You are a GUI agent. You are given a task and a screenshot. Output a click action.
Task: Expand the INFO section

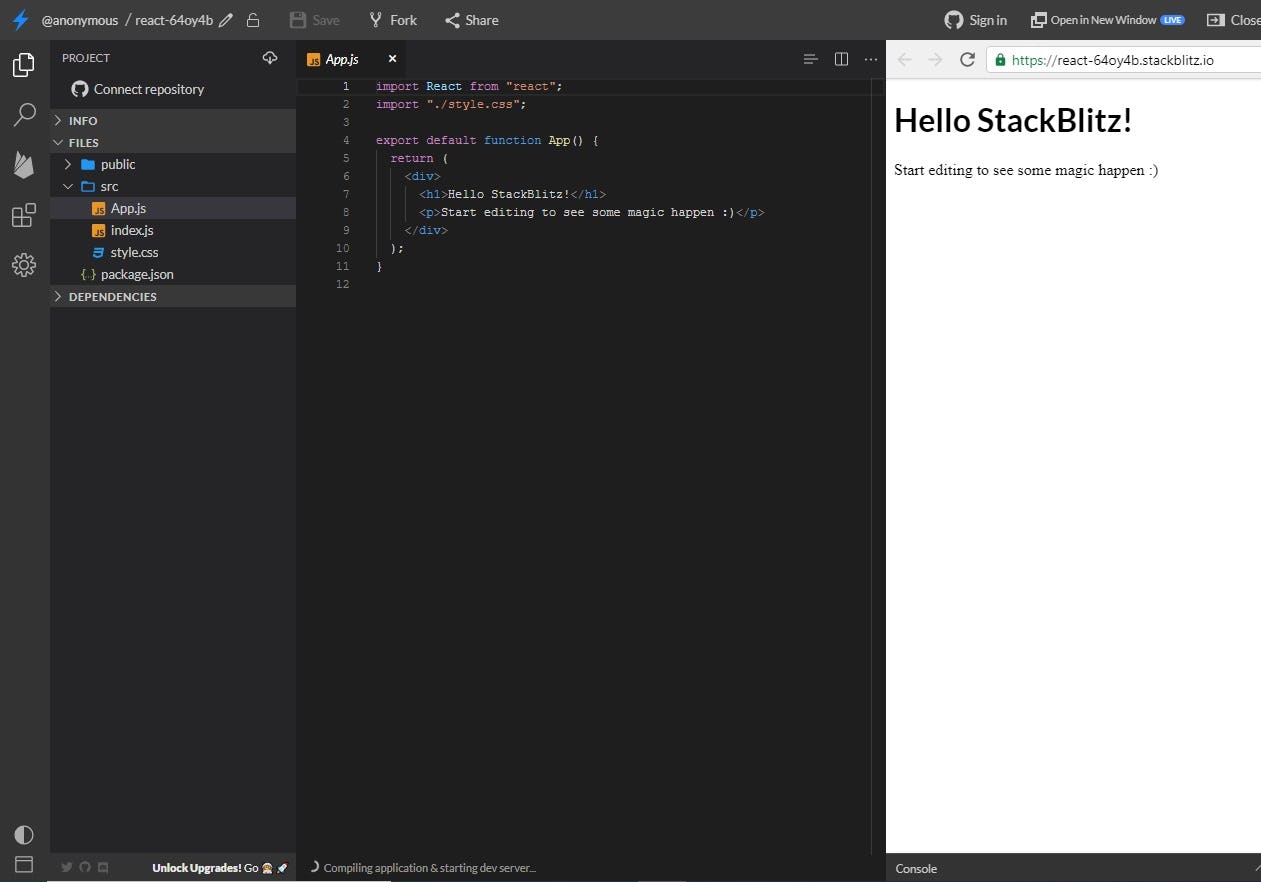point(83,120)
